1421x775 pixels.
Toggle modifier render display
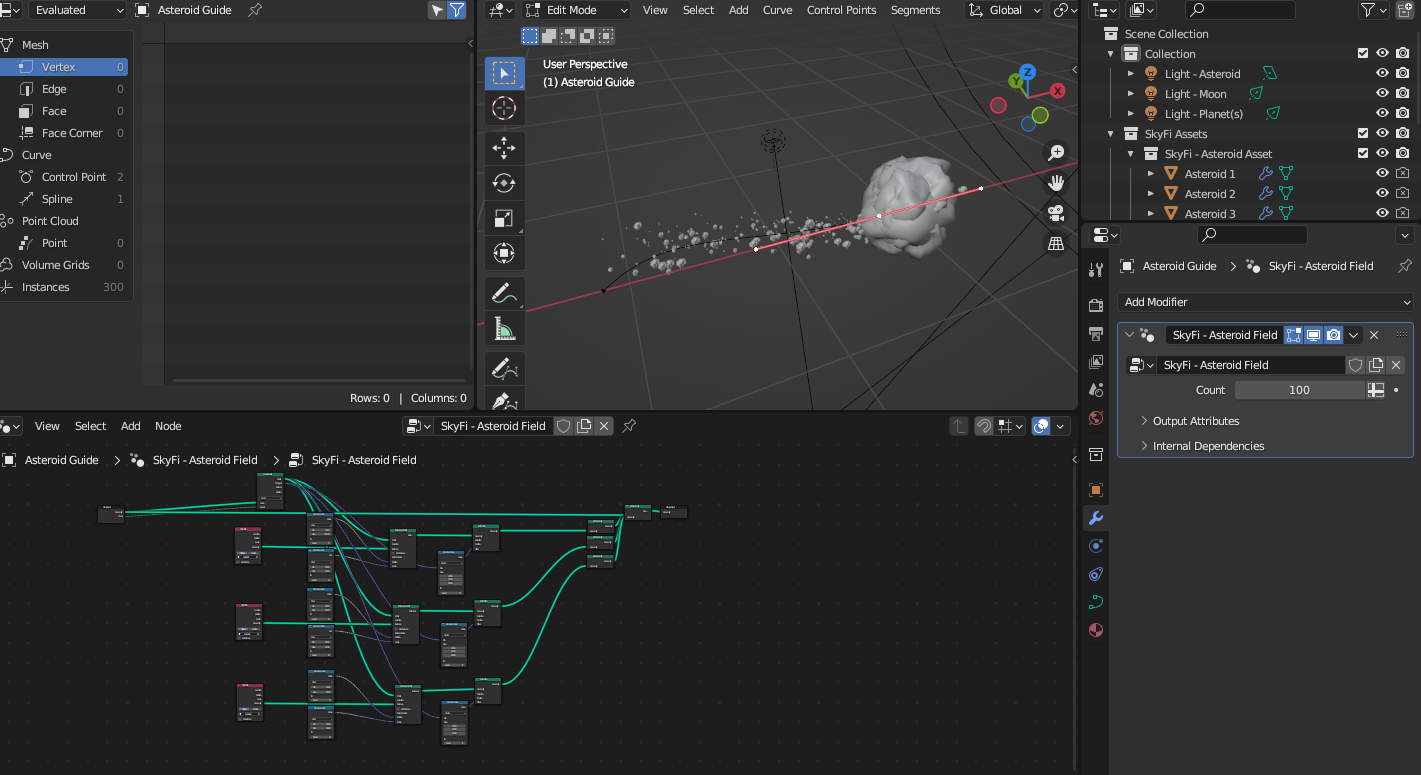tap(1334, 335)
